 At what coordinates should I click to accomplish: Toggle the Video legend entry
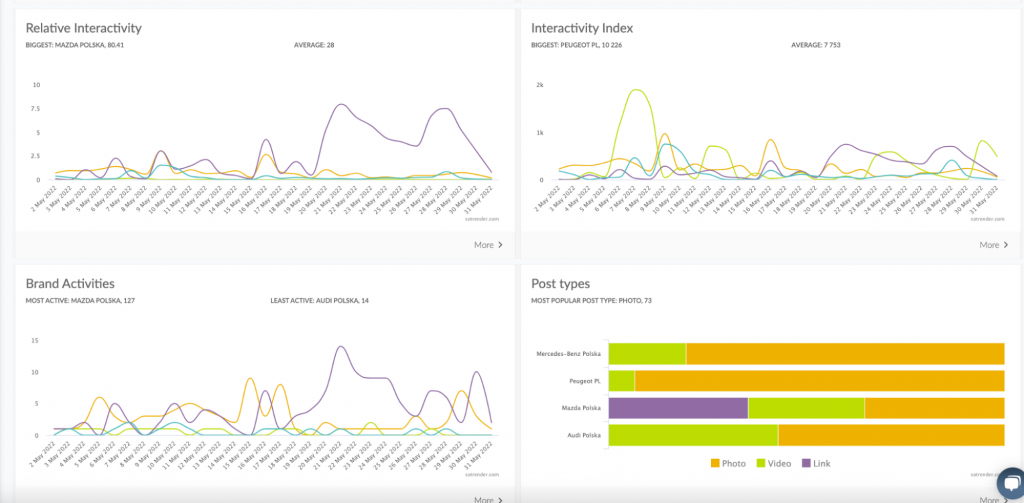pyautogui.click(x=774, y=463)
